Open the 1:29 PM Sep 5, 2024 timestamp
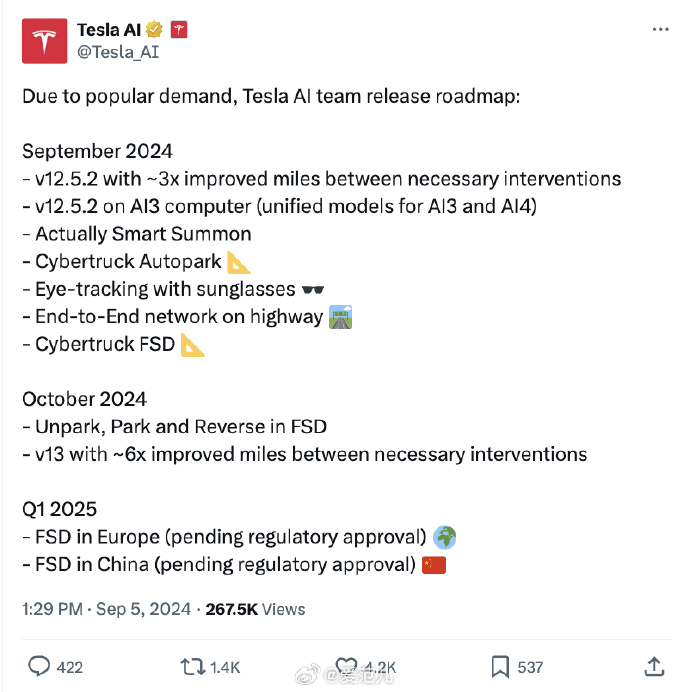The image size is (690, 692). click(106, 609)
